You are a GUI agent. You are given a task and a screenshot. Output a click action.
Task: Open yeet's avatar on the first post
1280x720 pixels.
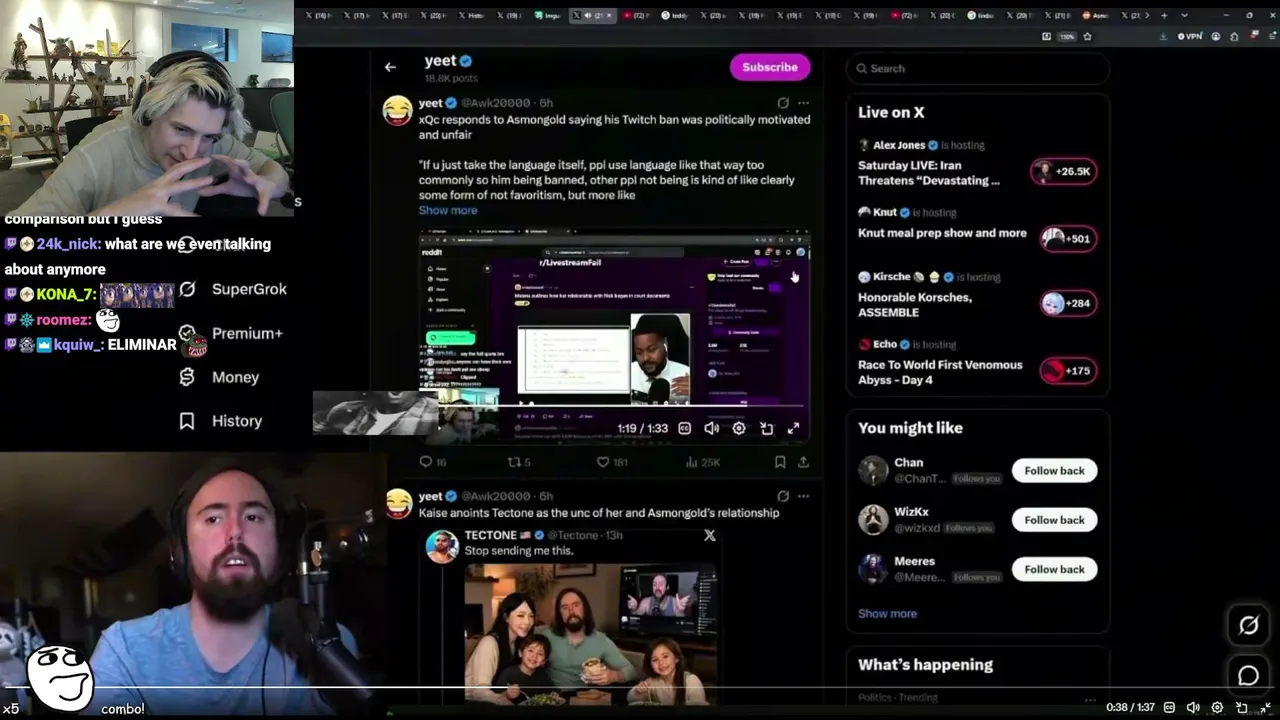(398, 110)
